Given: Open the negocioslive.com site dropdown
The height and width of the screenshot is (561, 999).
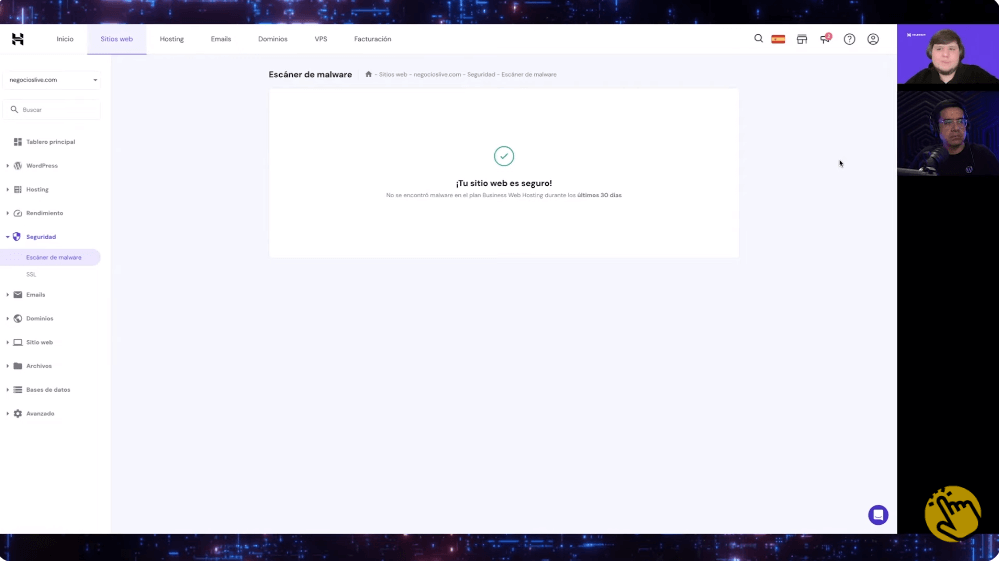Looking at the screenshot, I should click(54, 80).
